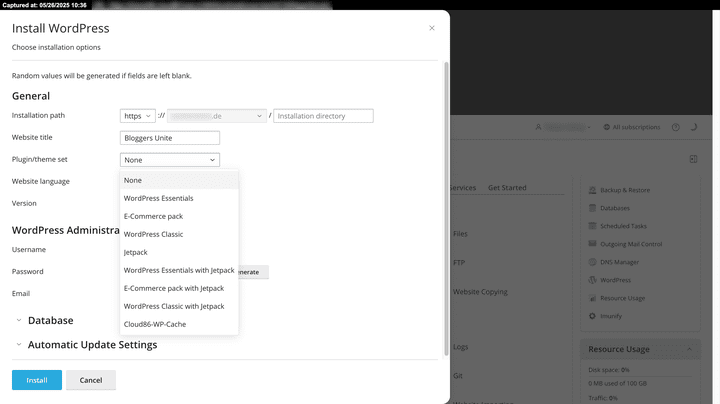Toggle the Plugin/theme set dropdown
Image resolution: width=720 pixels, height=404 pixels.
(x=170, y=160)
